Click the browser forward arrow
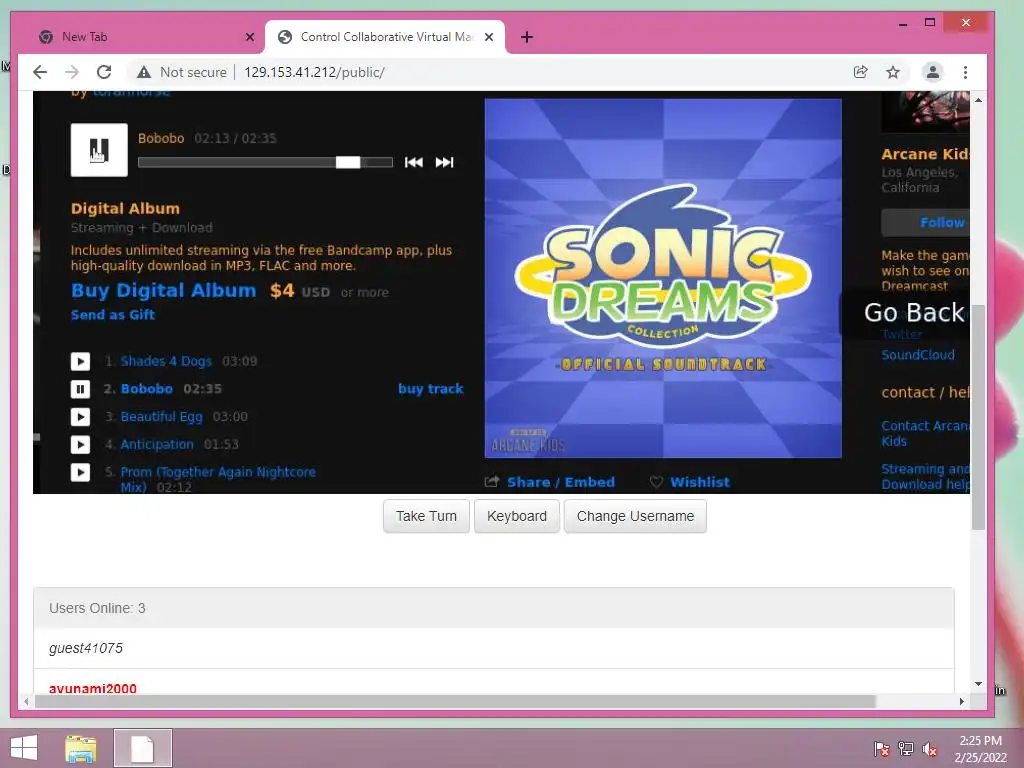The height and width of the screenshot is (768, 1024). pyautogui.click(x=72, y=72)
